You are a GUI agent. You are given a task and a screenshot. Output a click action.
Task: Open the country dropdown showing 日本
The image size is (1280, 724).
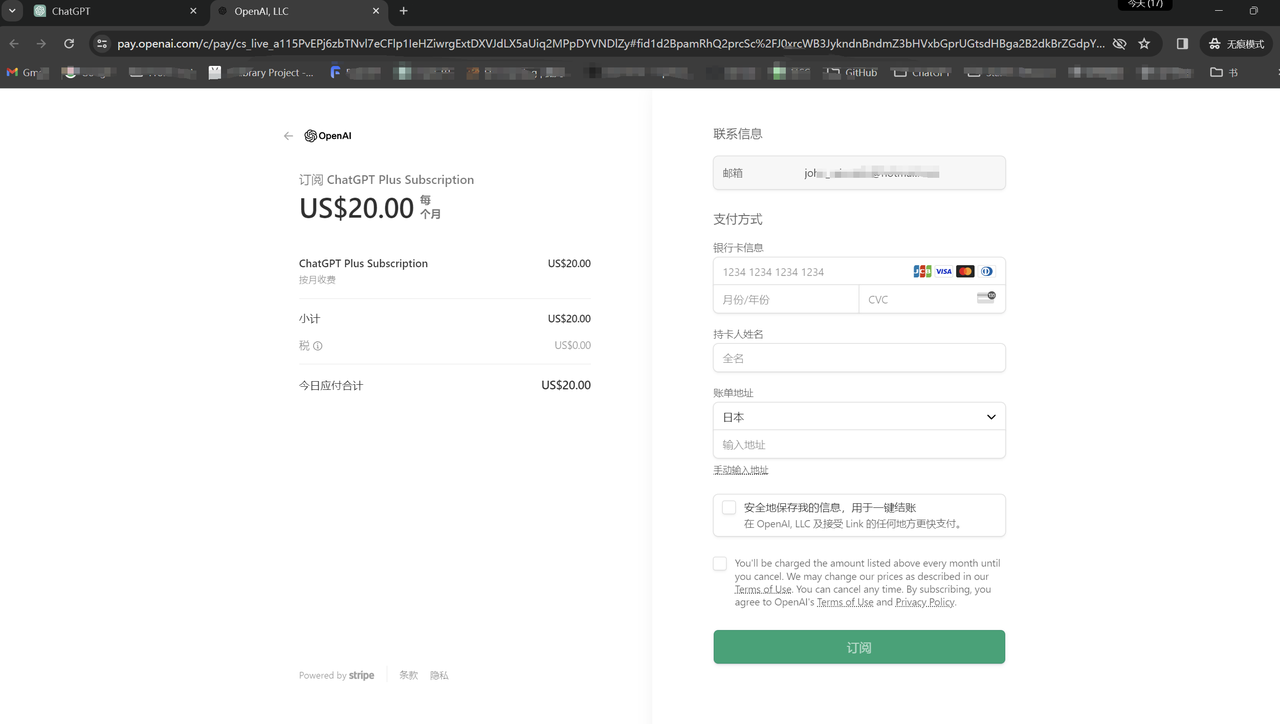859,417
